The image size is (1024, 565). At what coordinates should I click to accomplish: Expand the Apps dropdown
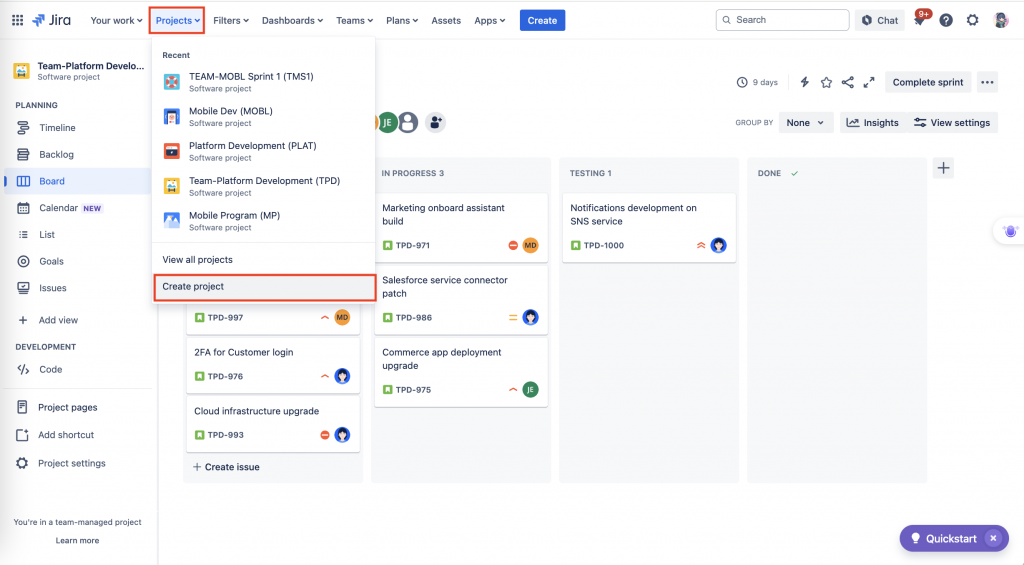(x=489, y=20)
